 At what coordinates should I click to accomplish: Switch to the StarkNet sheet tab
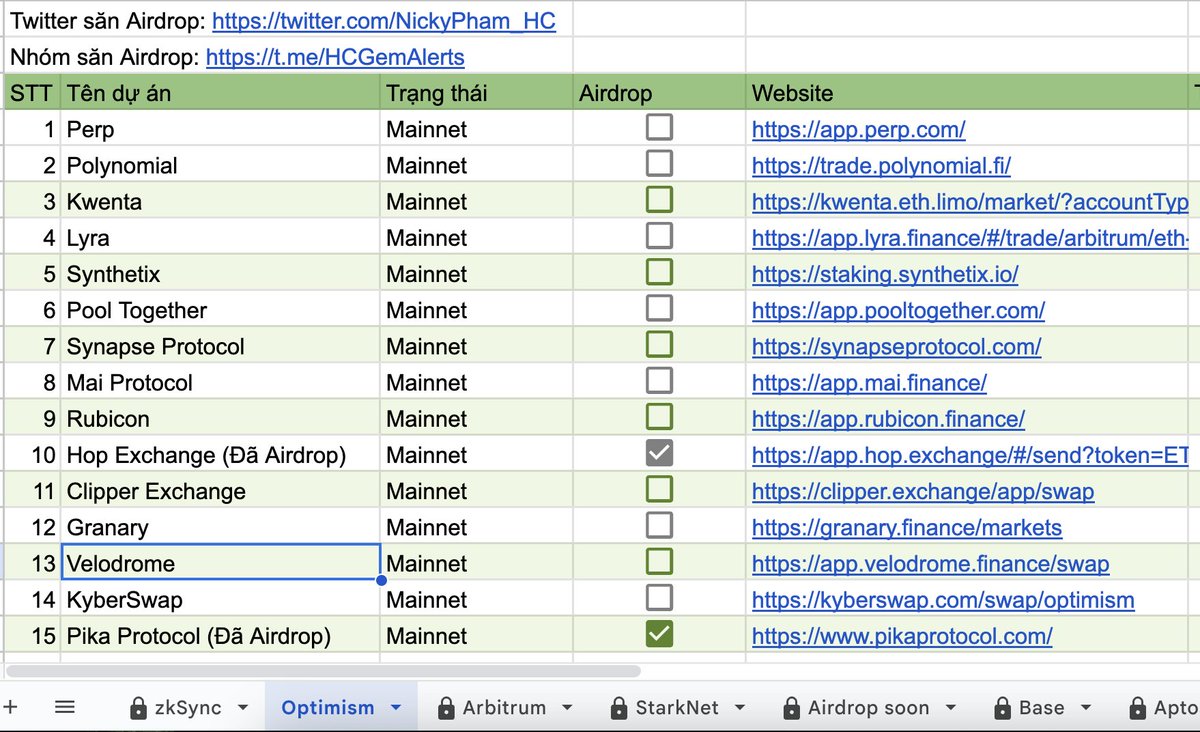click(x=677, y=708)
